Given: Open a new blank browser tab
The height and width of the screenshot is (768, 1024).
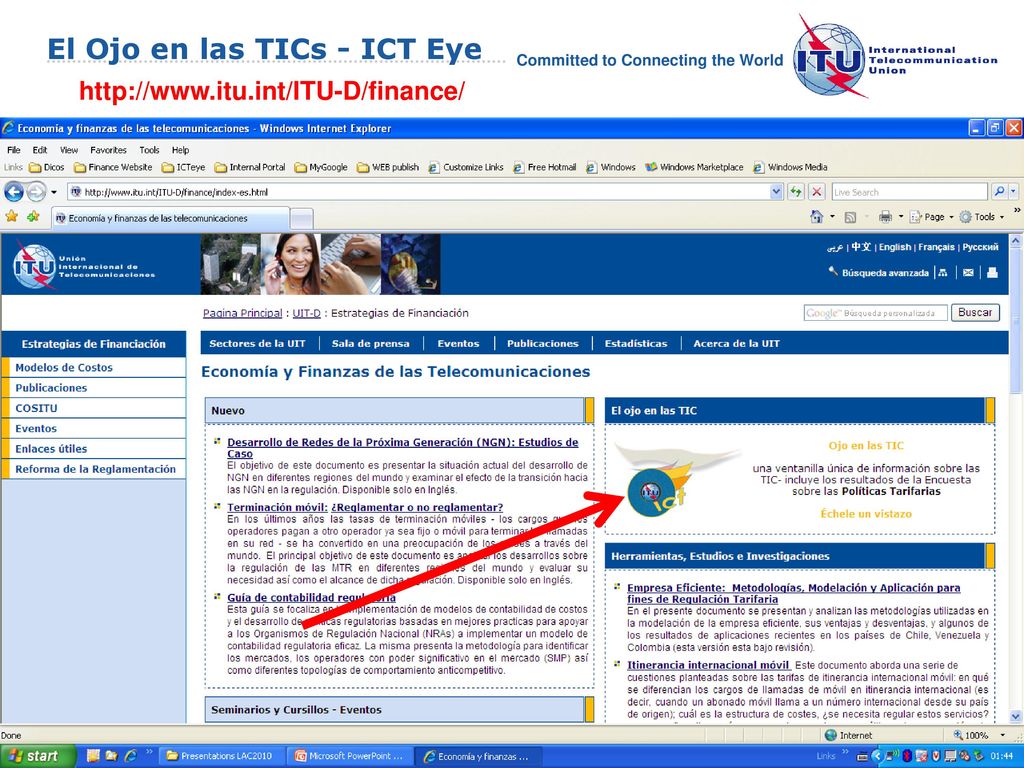Looking at the screenshot, I should pos(301,219).
